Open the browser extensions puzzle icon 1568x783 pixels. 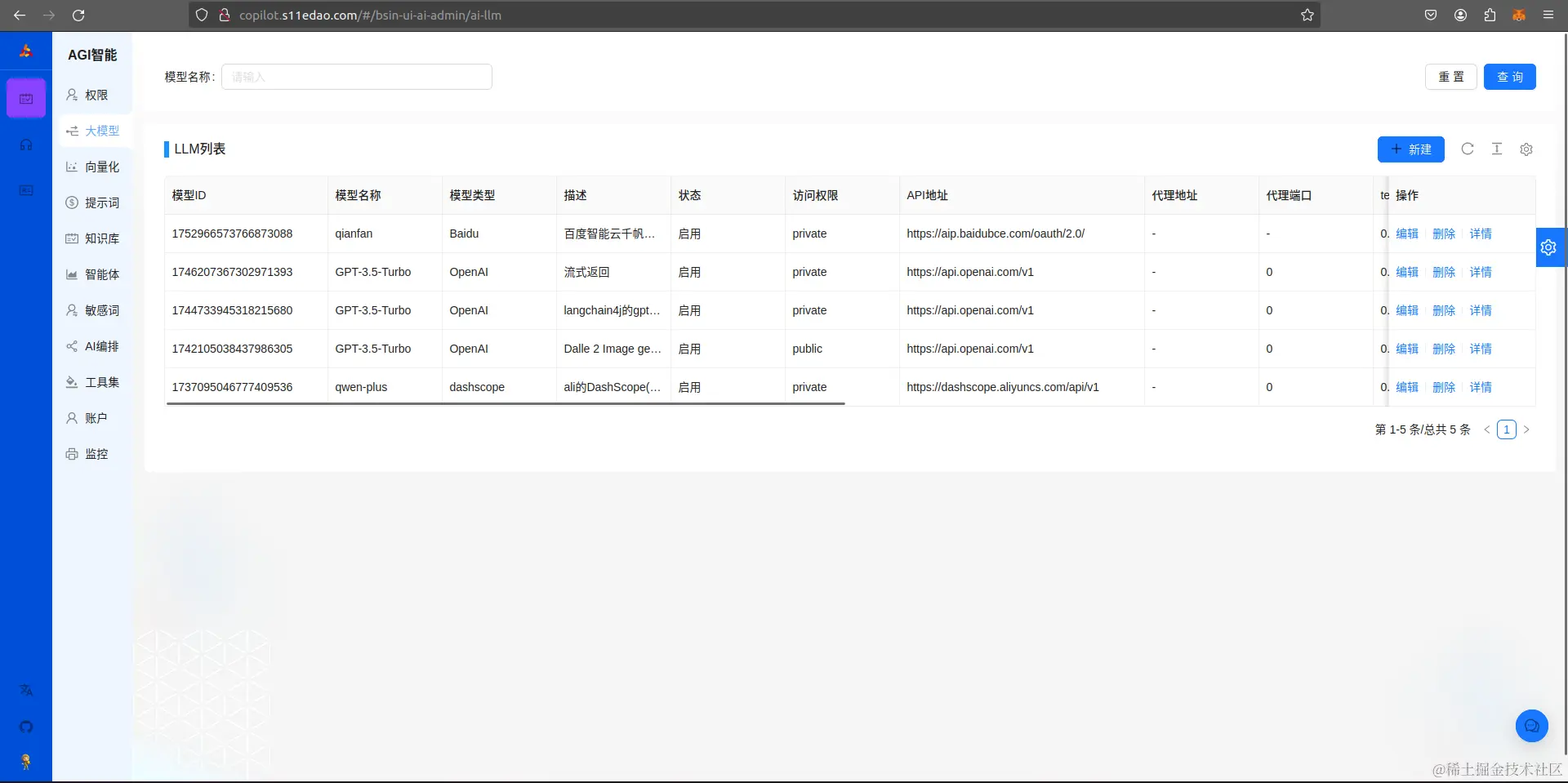1490,15
